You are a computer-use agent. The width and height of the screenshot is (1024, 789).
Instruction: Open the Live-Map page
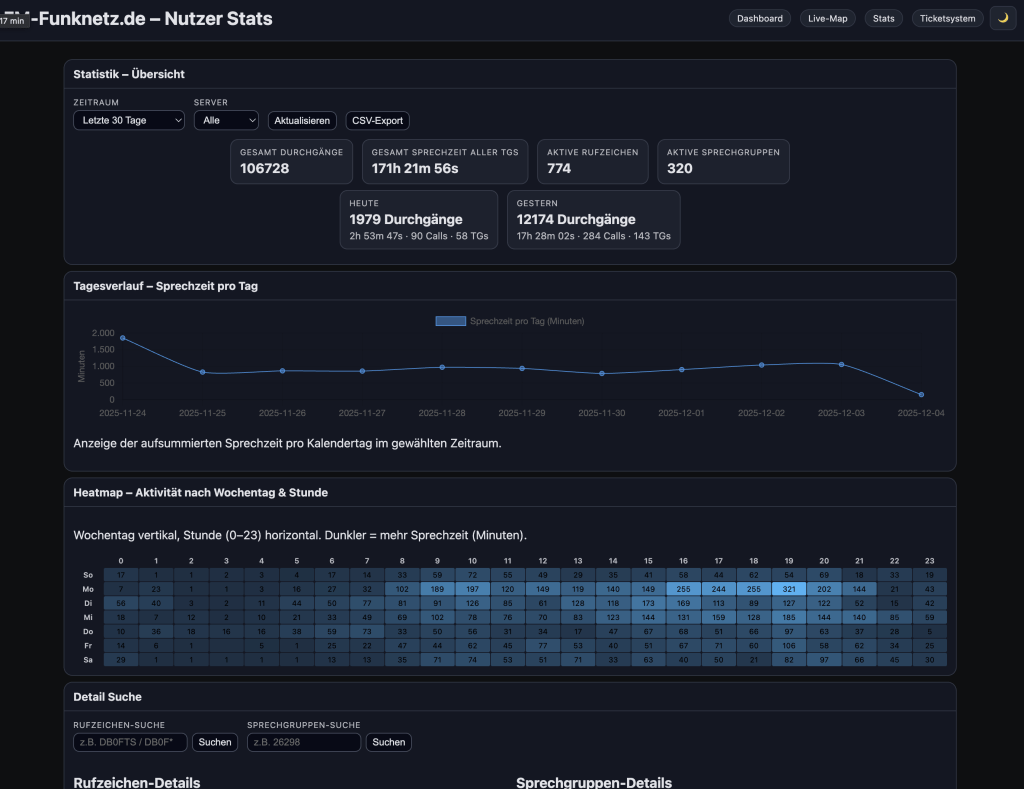click(x=828, y=18)
